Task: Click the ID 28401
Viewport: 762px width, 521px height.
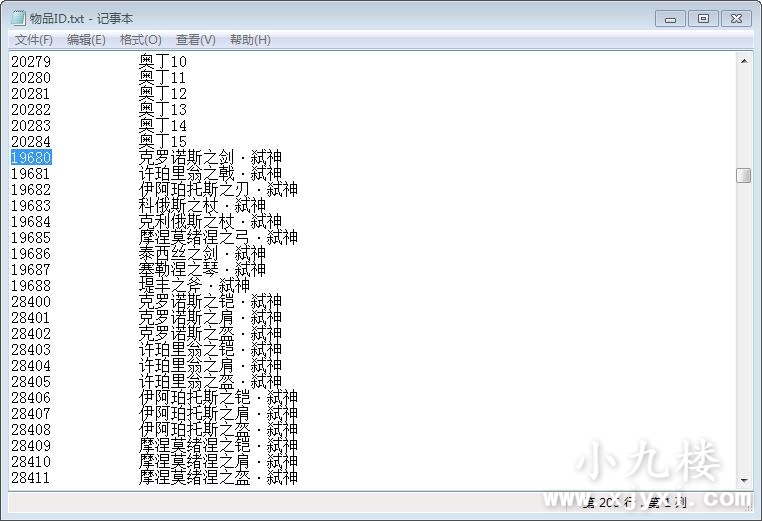Action: coord(31,318)
